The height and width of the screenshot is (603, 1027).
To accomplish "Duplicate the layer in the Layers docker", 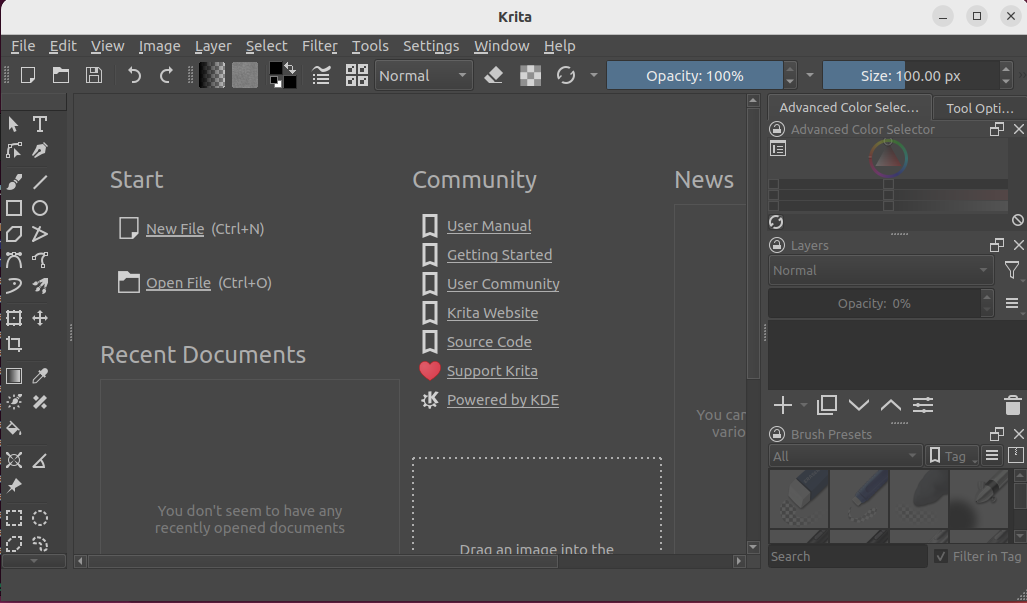I will (x=827, y=405).
